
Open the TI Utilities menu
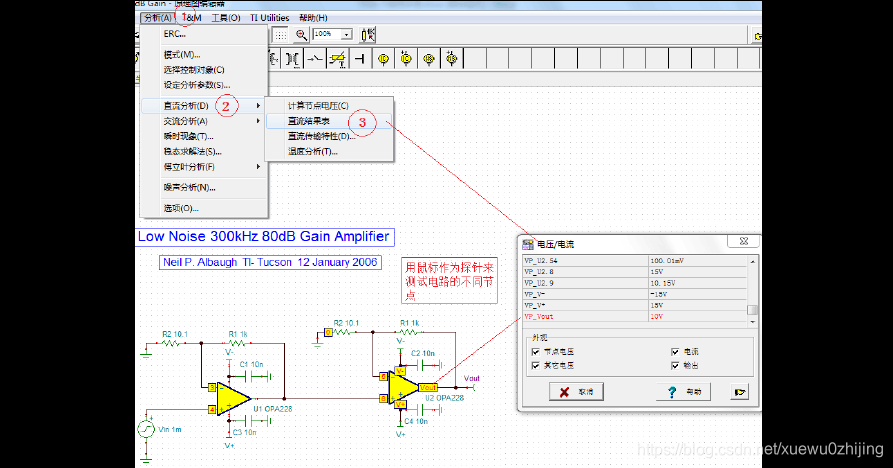pyautogui.click(x=269, y=18)
